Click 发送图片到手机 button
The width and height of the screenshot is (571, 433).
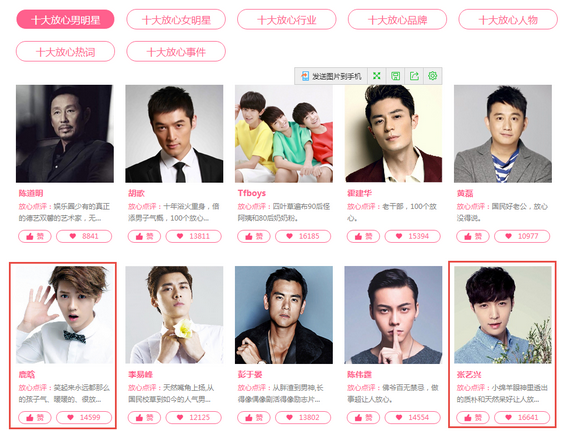click(331, 76)
